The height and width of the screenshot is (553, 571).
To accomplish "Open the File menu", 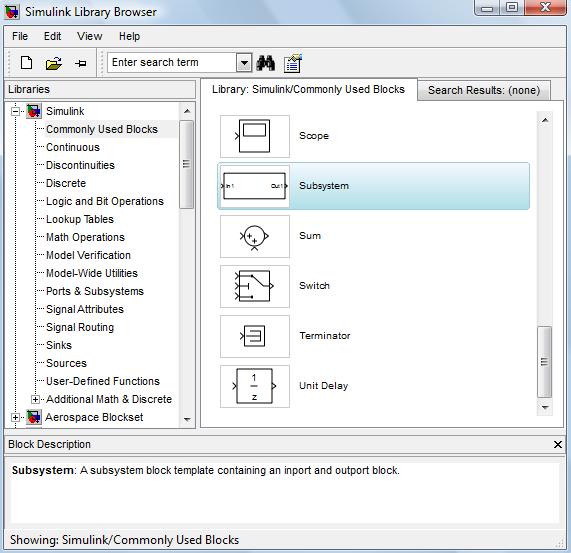I will pyautogui.click(x=20, y=36).
